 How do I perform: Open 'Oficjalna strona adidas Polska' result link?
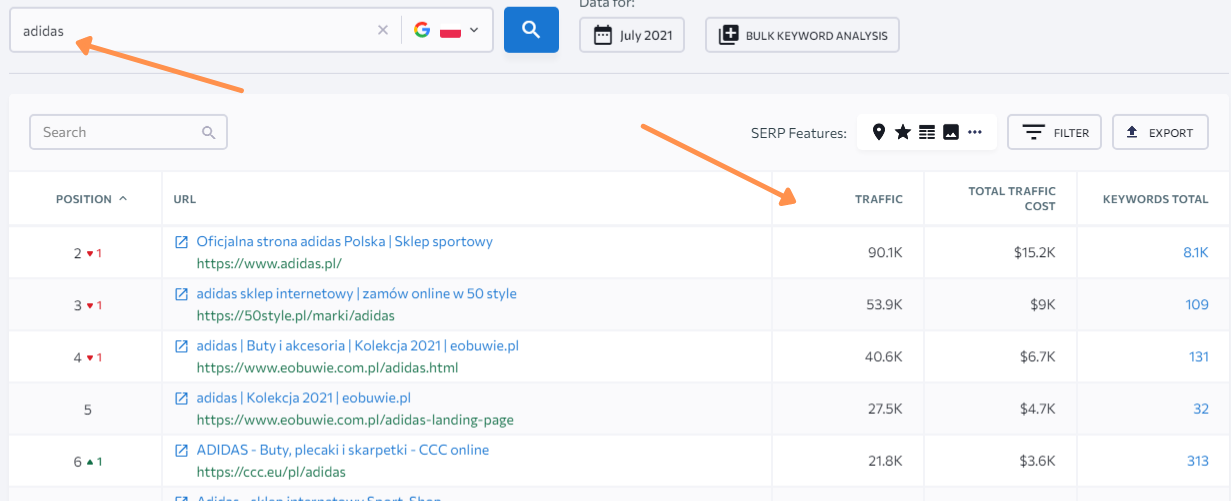pyautogui.click(x=345, y=242)
